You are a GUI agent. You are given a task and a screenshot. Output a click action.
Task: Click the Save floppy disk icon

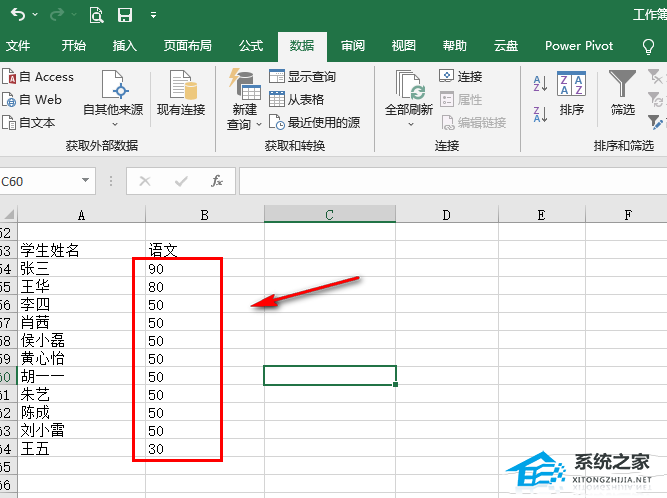pos(125,15)
